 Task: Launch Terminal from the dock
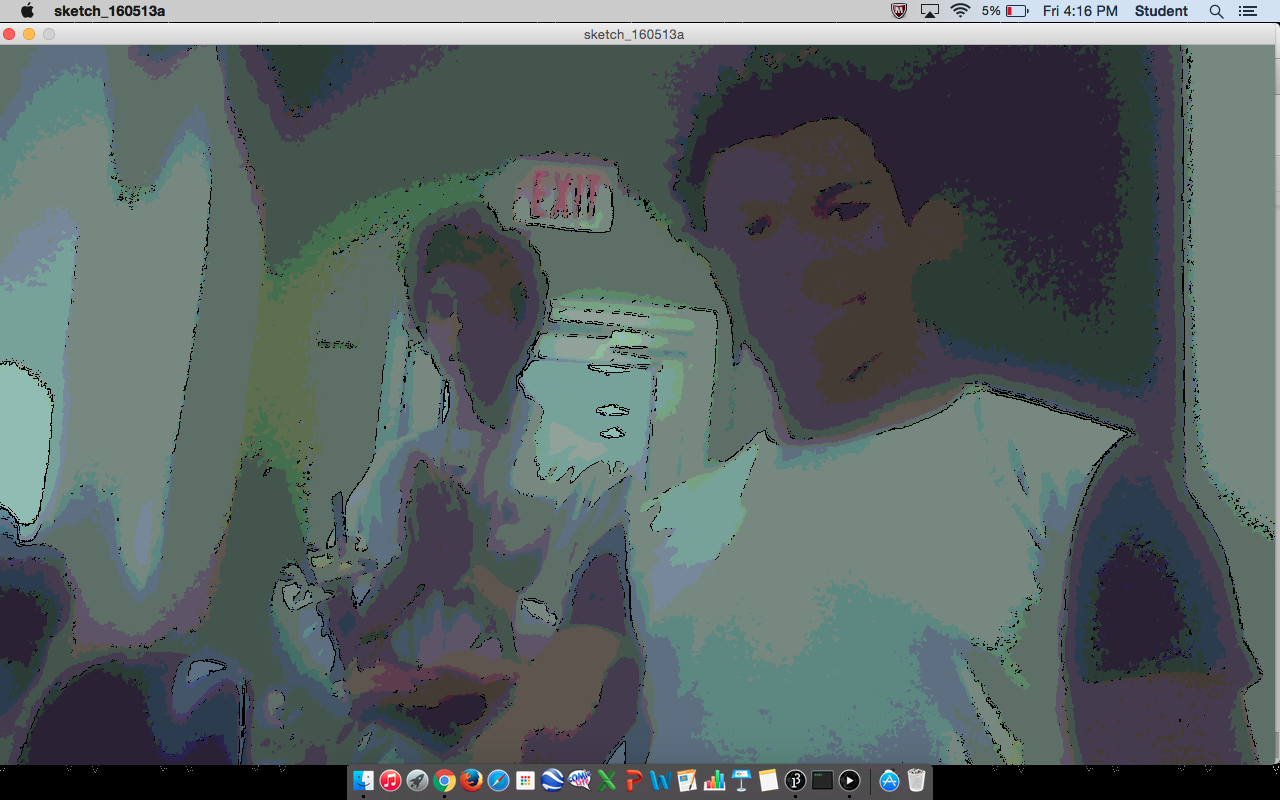coord(822,781)
